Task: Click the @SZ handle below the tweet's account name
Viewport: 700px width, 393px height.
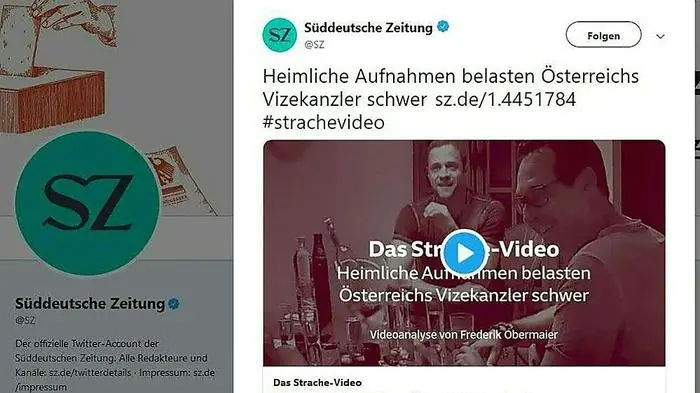Action: [x=314, y=45]
